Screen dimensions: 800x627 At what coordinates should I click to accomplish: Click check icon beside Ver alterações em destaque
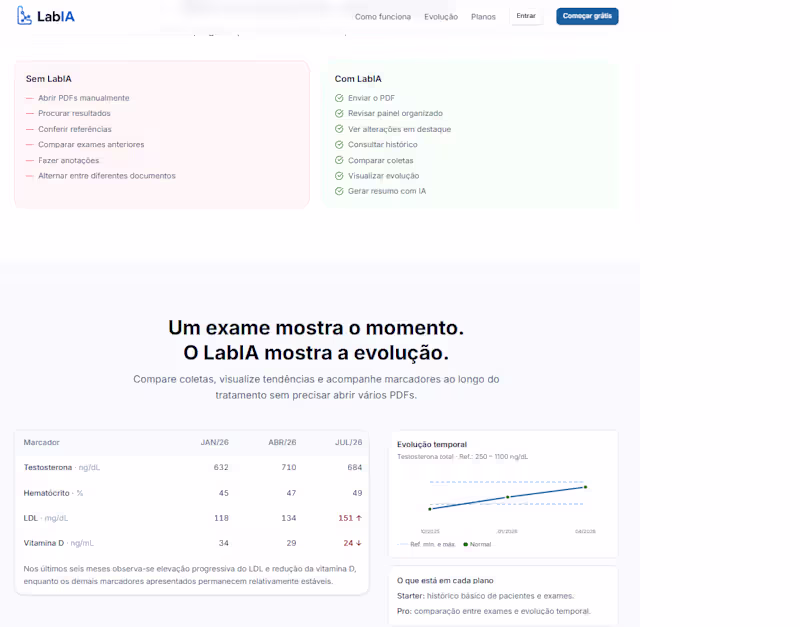(339, 129)
